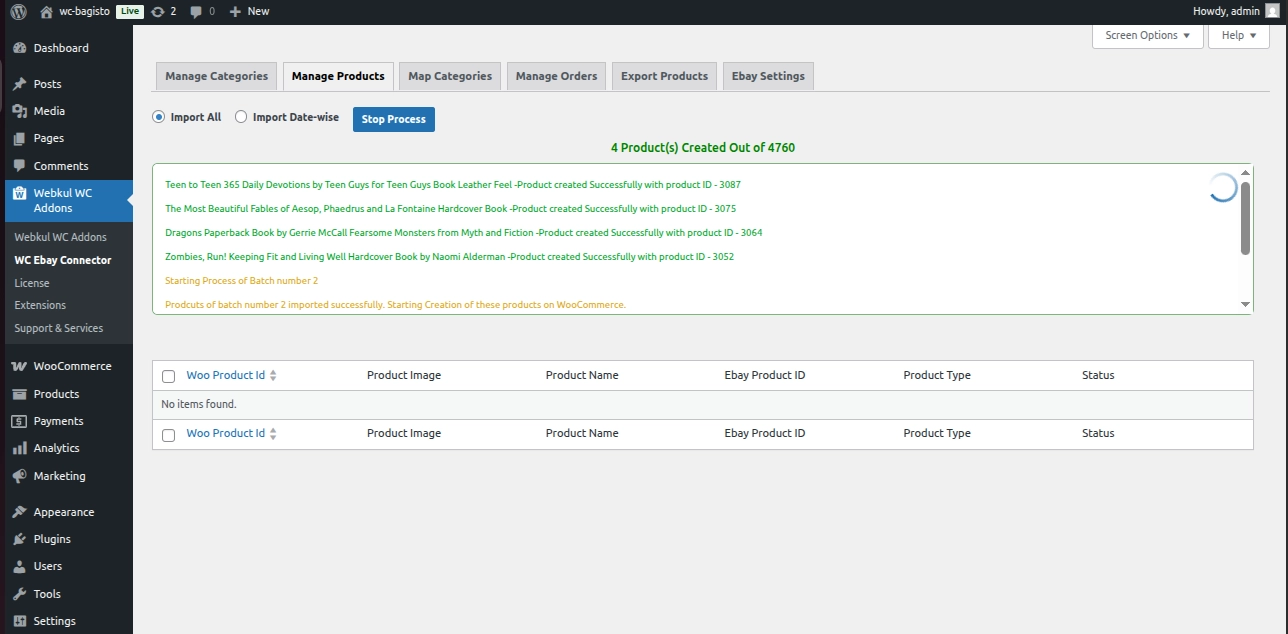Open Dashboard from the sidebar icon
This screenshot has height=634, width=1288.
[x=19, y=48]
